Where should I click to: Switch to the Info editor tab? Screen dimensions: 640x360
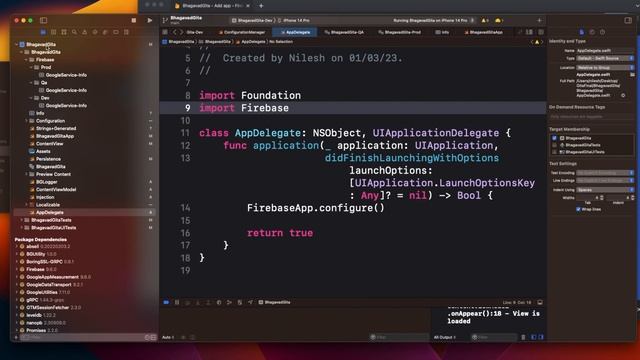pyautogui.click(x=442, y=32)
